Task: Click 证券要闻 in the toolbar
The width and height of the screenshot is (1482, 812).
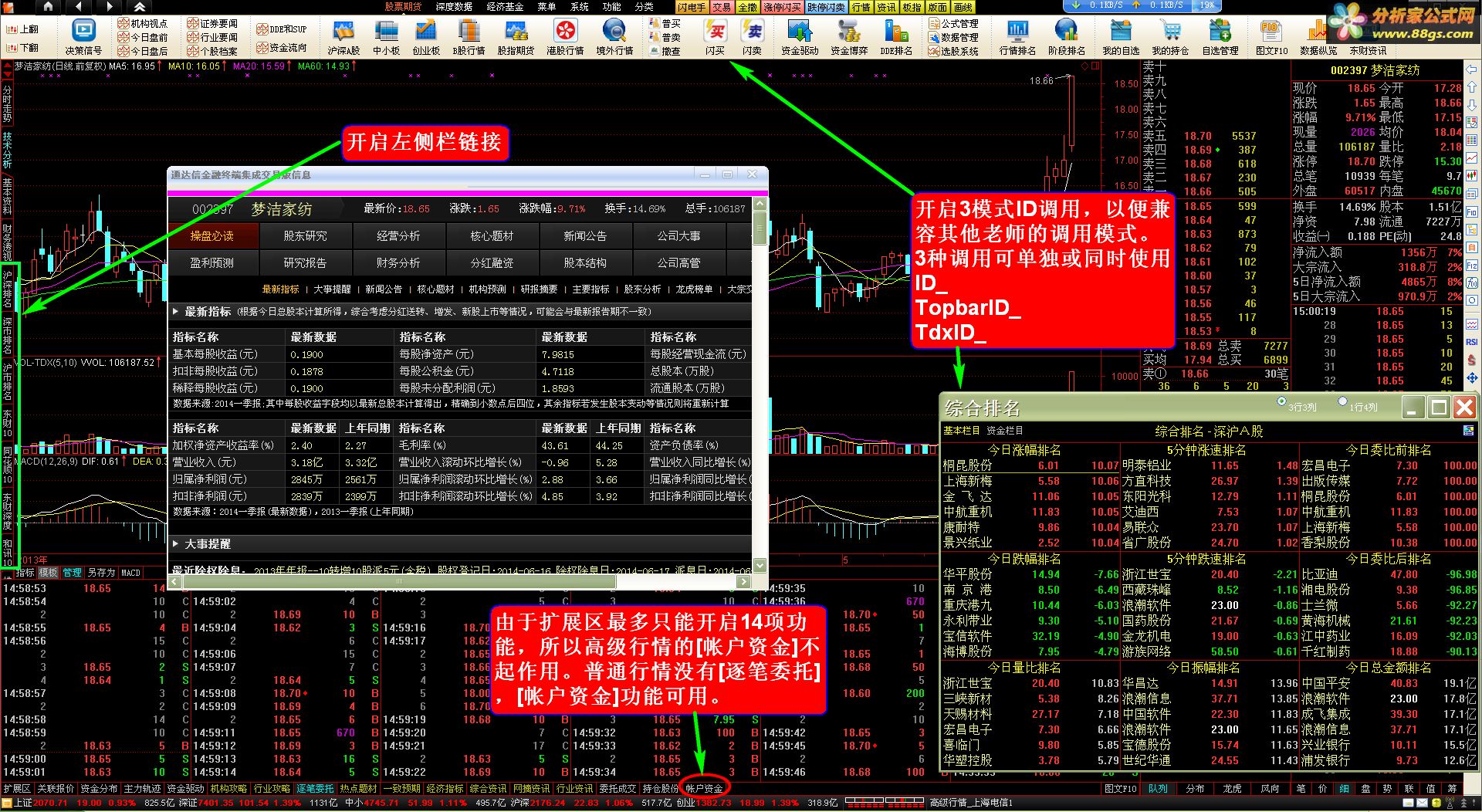Action: (212, 23)
